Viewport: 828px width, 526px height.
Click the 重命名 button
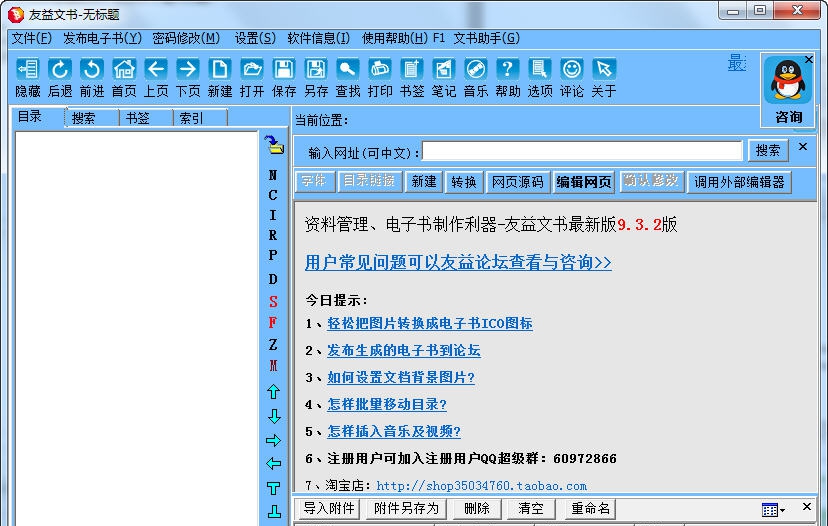pyautogui.click(x=590, y=508)
